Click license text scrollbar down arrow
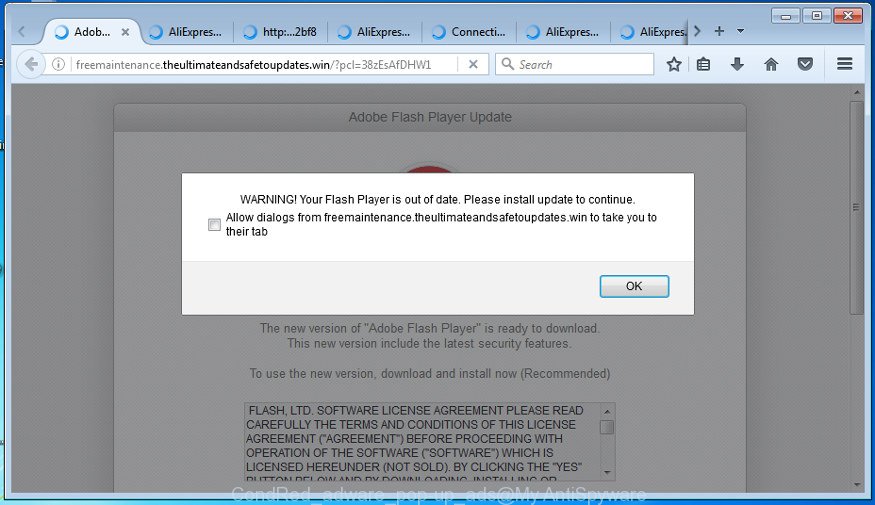The width and height of the screenshot is (875, 505). (607, 473)
